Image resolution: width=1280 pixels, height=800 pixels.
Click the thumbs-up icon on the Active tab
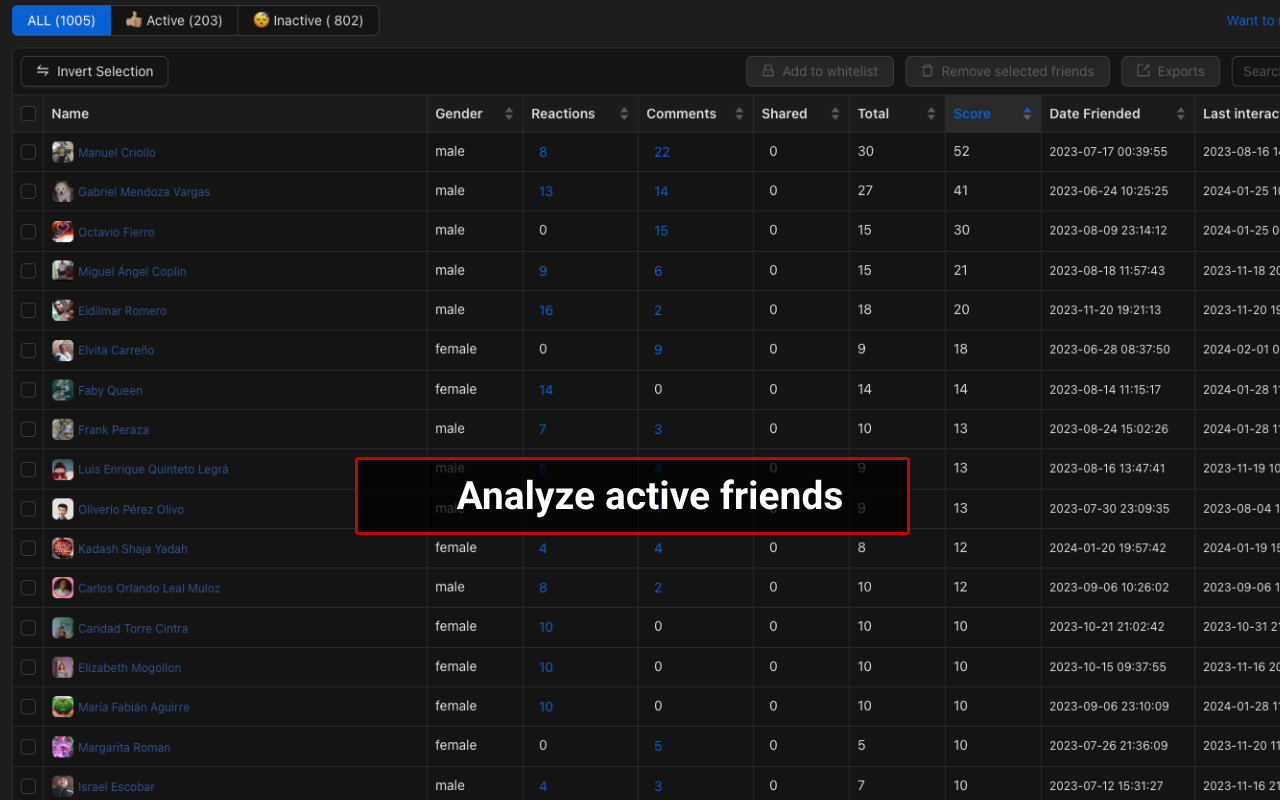[133, 19]
